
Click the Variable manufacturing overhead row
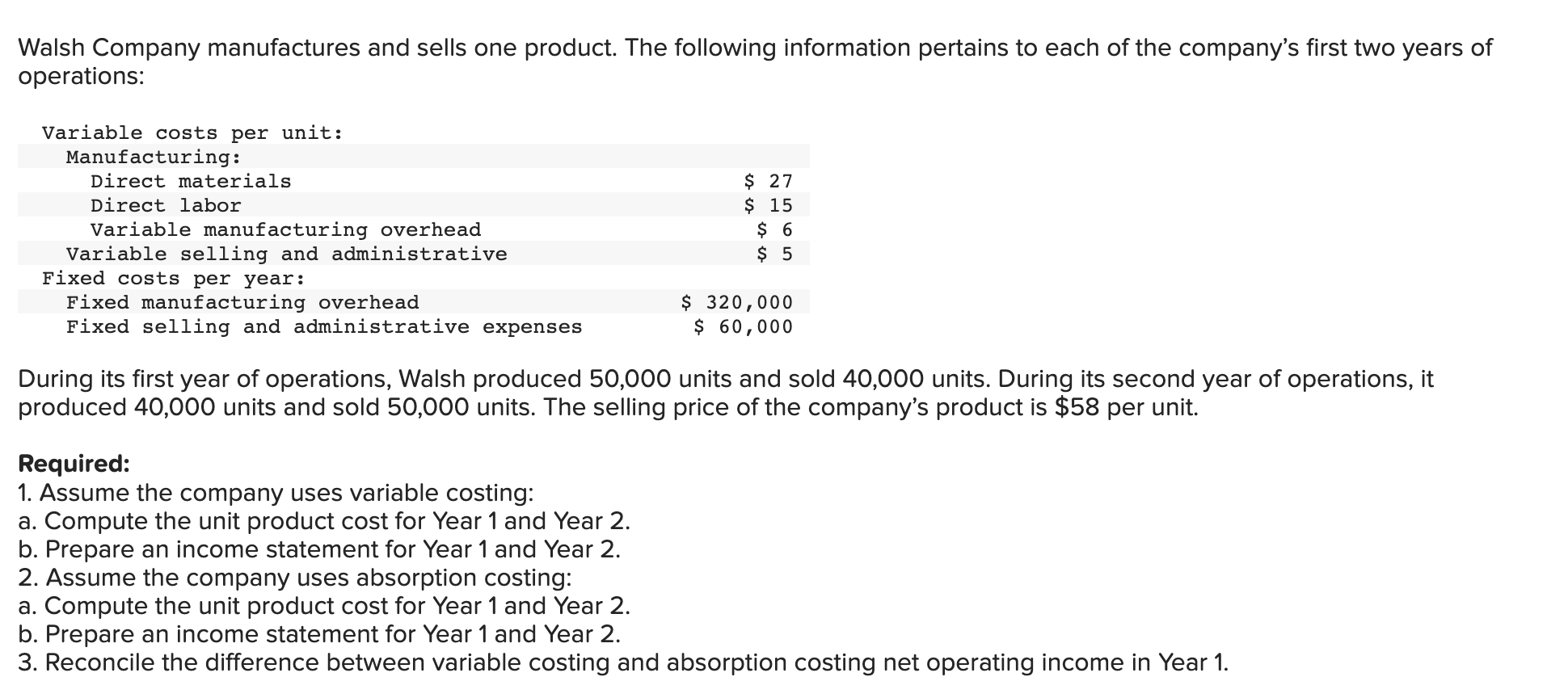click(285, 229)
